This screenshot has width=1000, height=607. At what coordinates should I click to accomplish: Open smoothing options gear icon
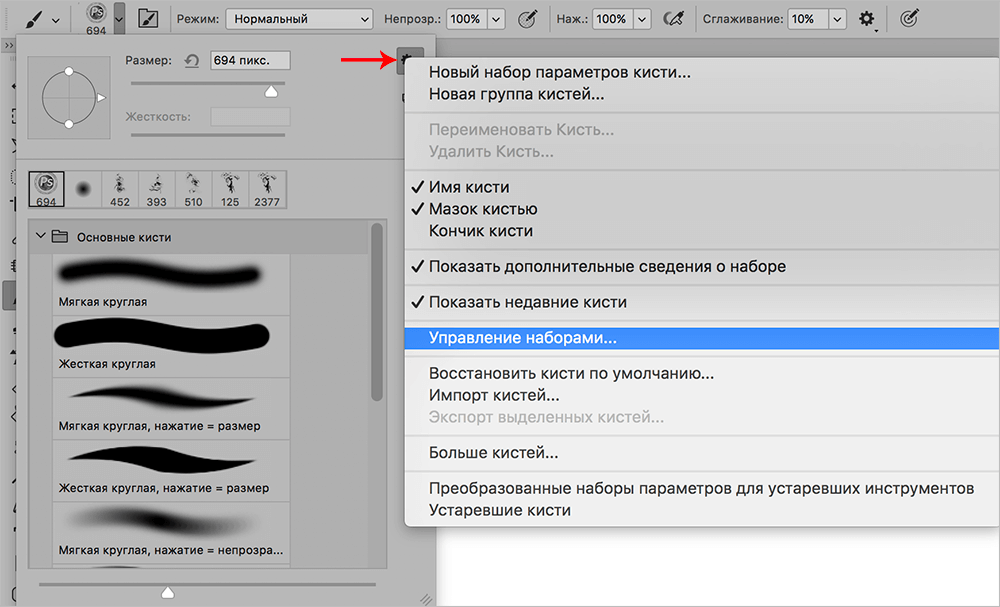pyautogui.click(x=866, y=19)
